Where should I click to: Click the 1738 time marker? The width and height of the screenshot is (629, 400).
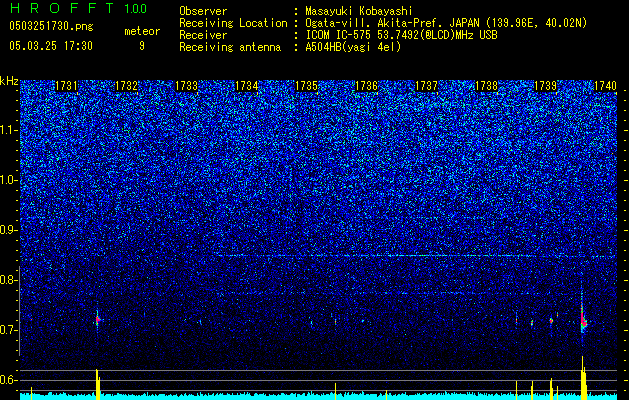click(x=487, y=86)
